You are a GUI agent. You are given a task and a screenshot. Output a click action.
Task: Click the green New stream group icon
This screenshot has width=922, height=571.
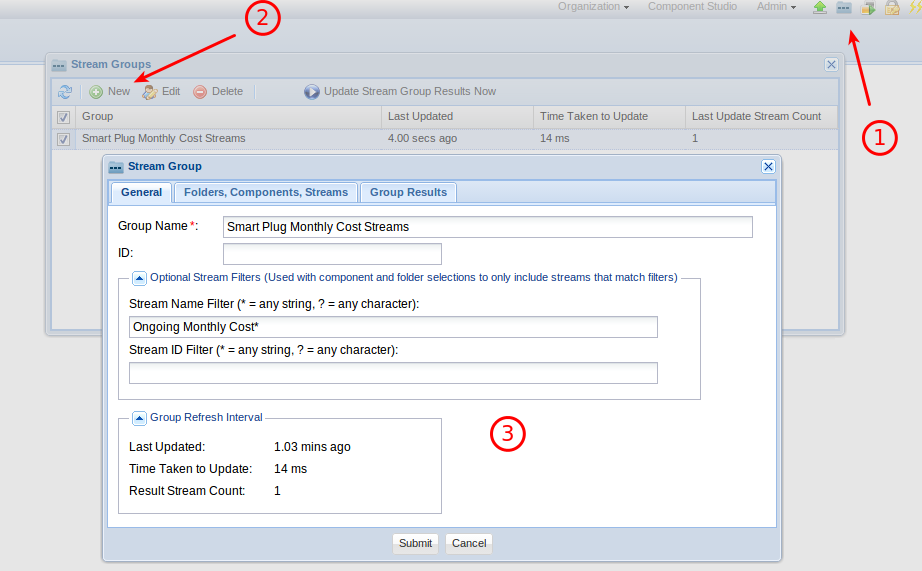tap(96, 92)
